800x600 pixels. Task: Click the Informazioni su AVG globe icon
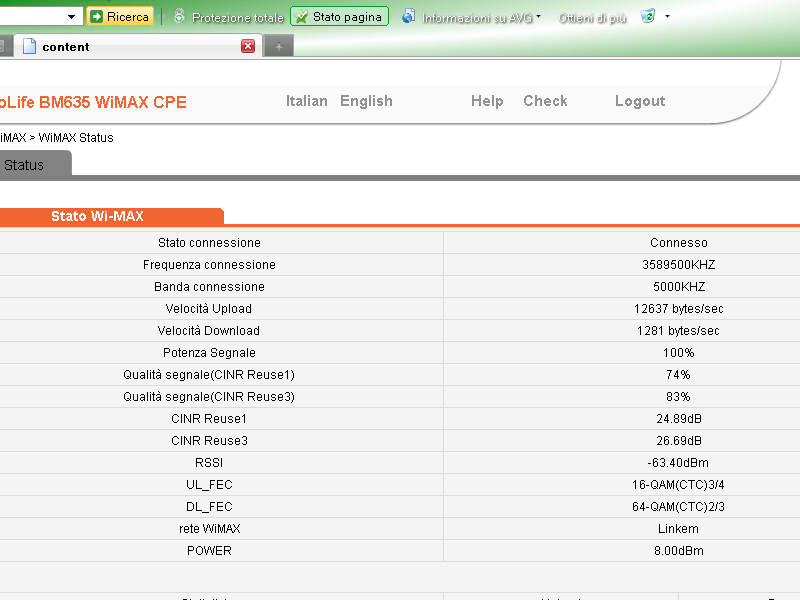(408, 16)
